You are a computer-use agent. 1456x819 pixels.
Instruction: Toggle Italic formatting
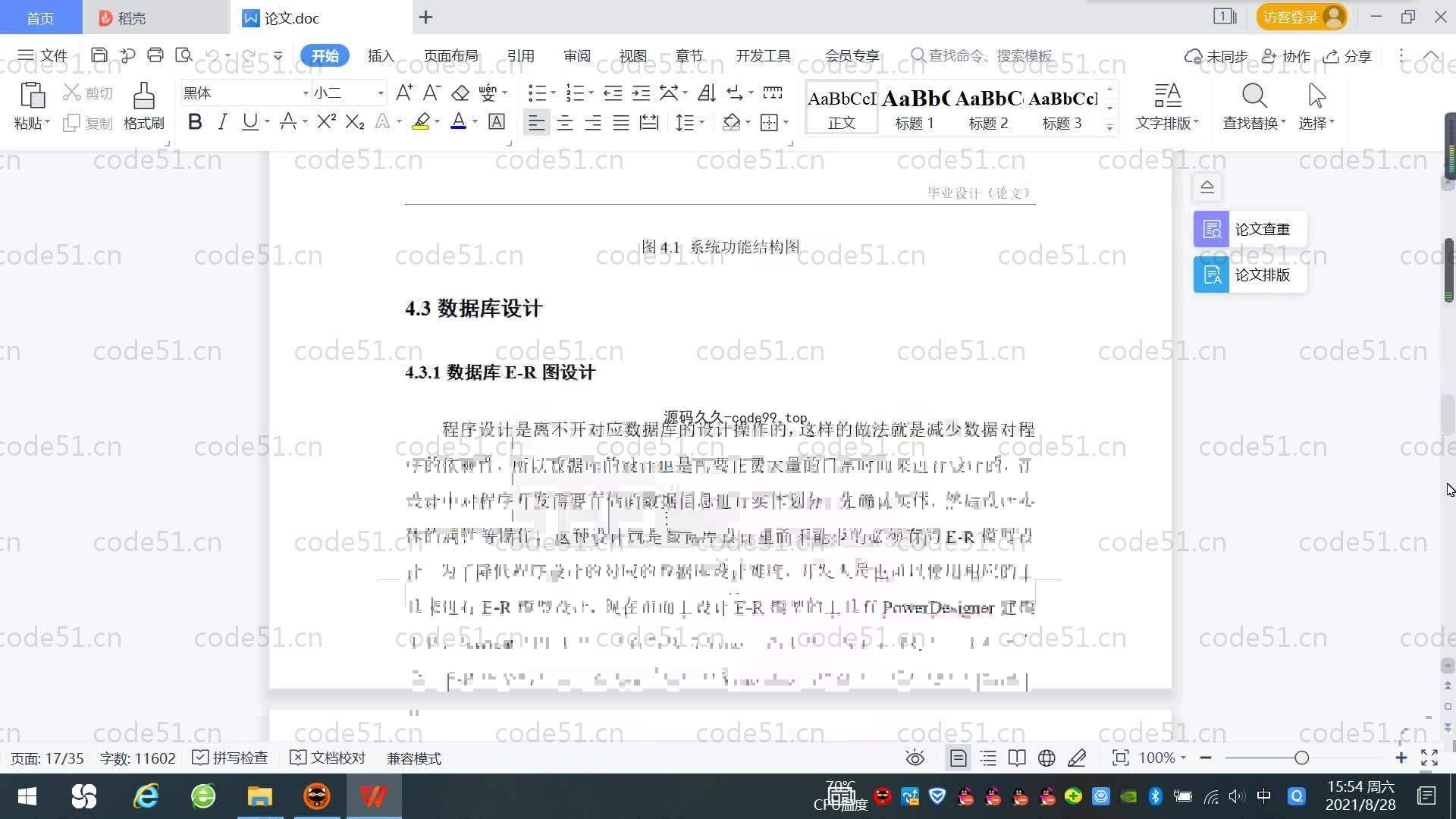[222, 121]
